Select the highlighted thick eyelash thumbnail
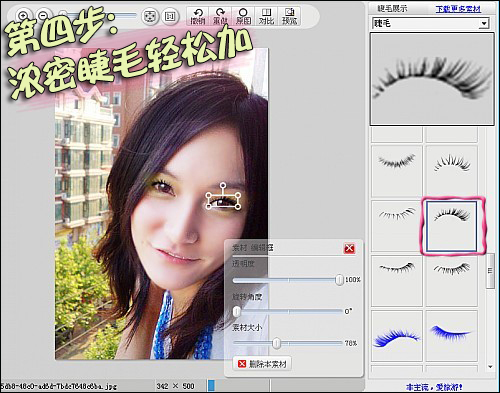Image resolution: width=500 pixels, height=393 pixels. pos(452,226)
